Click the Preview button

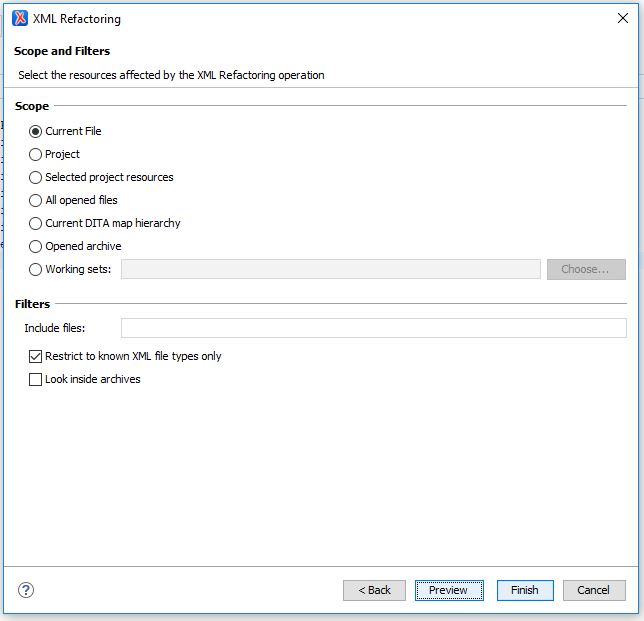point(449,590)
